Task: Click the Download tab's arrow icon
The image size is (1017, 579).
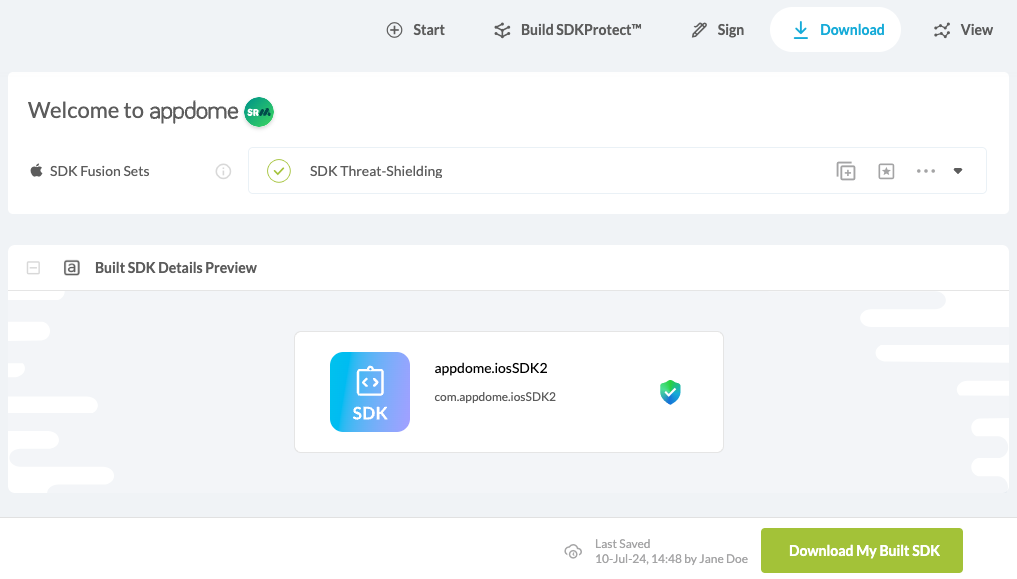Action: 800,30
